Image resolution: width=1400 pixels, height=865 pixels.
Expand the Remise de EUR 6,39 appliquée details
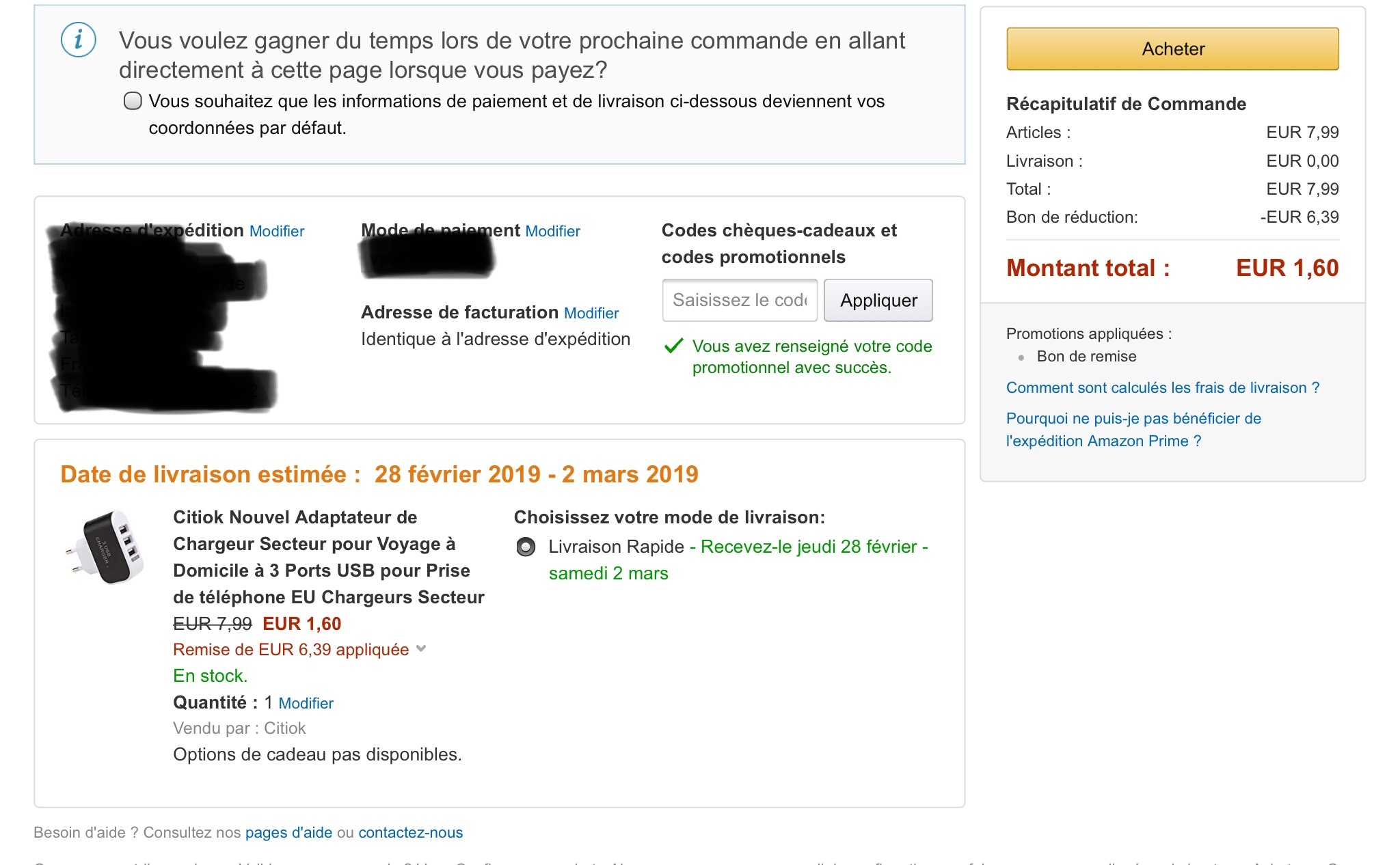pos(421,648)
